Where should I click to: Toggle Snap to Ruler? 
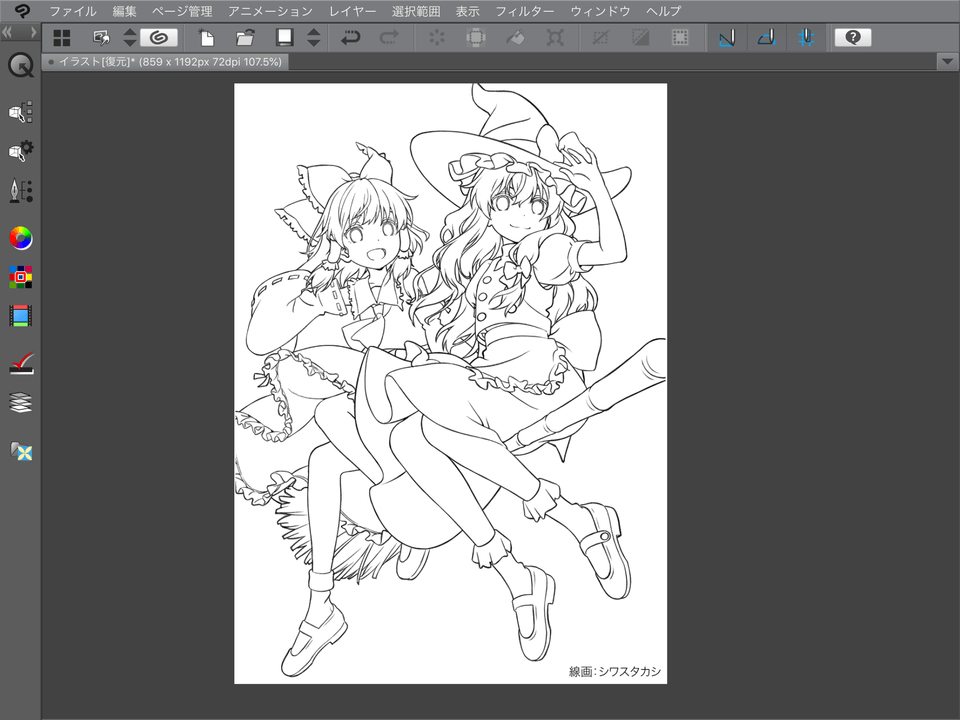click(x=725, y=37)
